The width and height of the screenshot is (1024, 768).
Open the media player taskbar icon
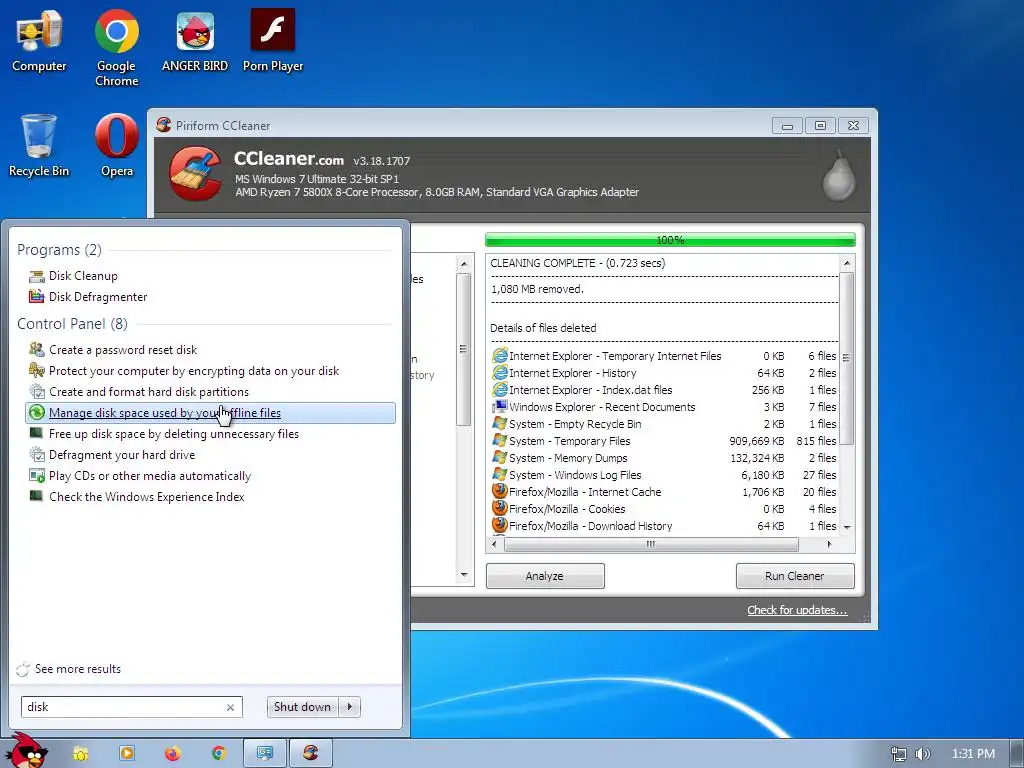click(x=127, y=754)
